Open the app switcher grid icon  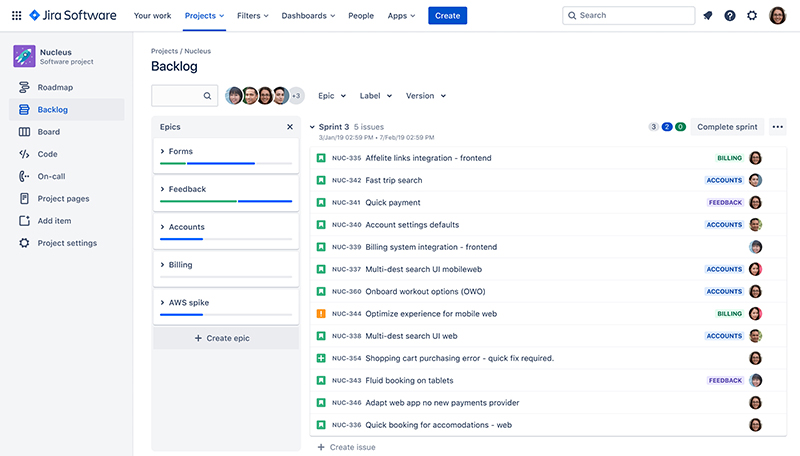(16, 16)
